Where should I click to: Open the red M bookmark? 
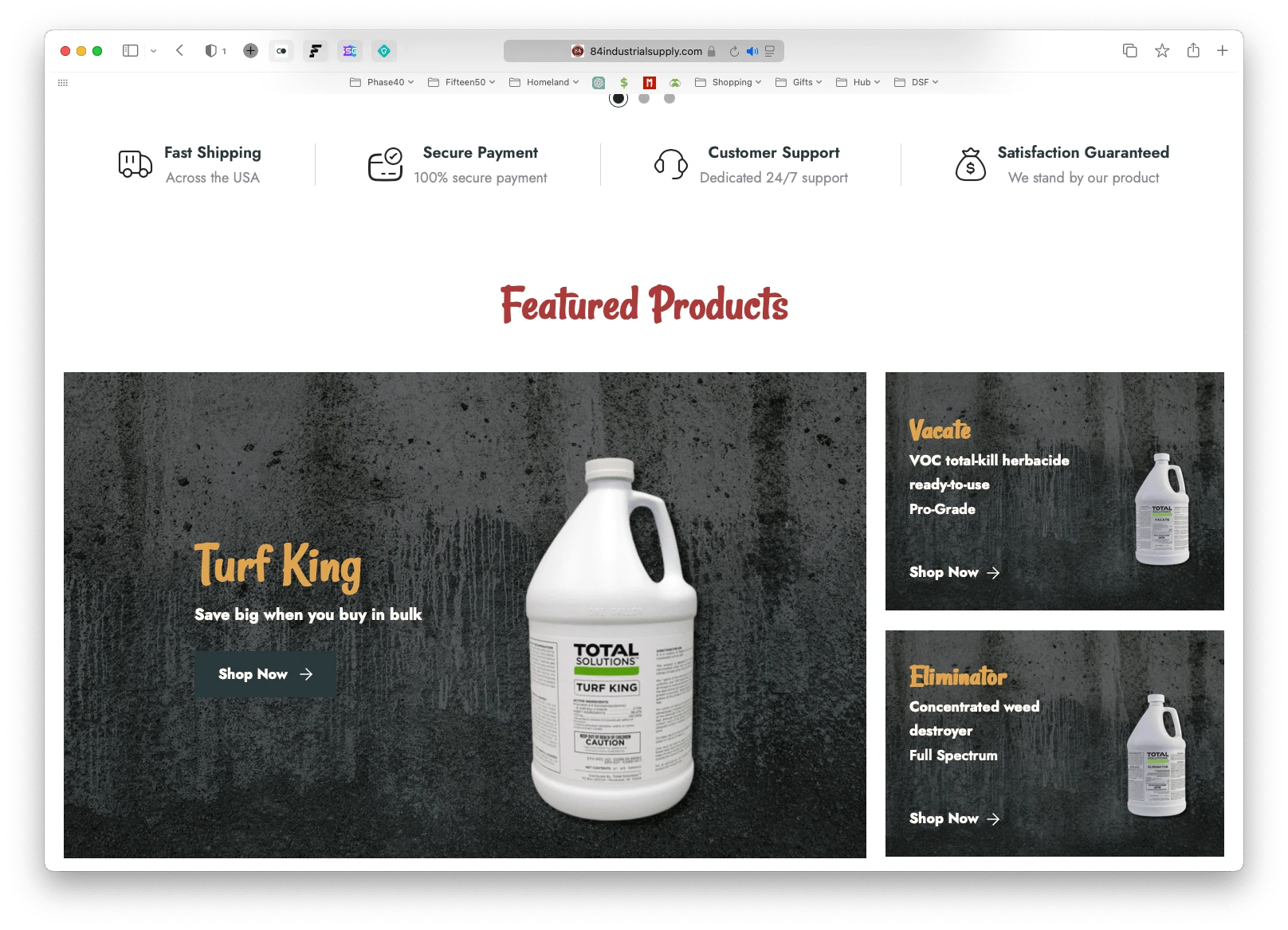point(650,82)
